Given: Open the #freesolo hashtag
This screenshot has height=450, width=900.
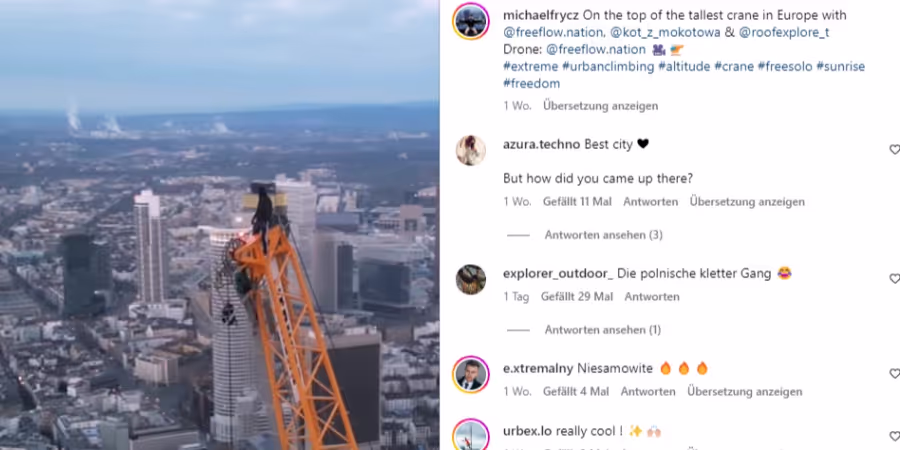Looking at the screenshot, I should [785, 67].
